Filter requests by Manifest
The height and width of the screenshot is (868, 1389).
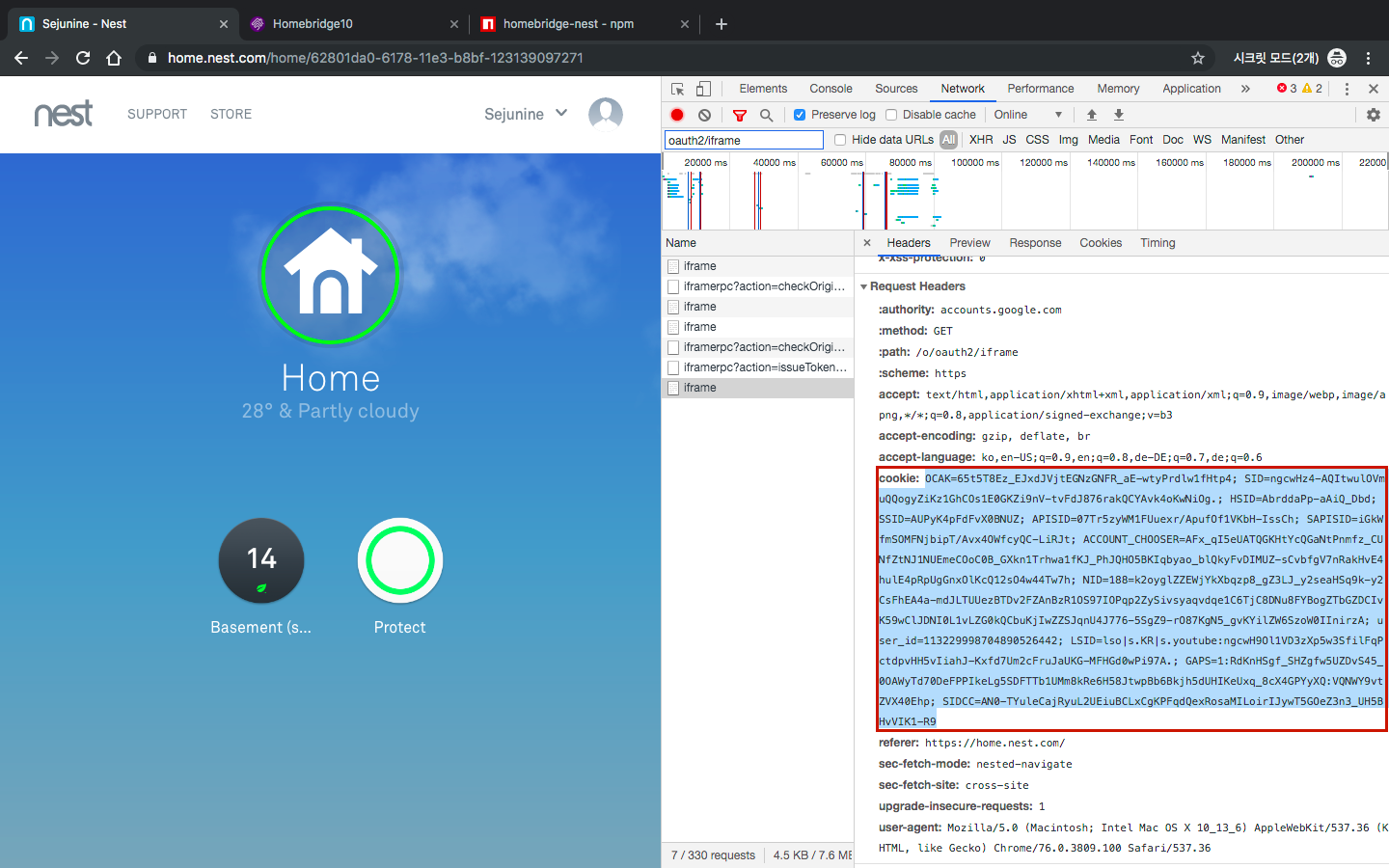pos(1243,140)
